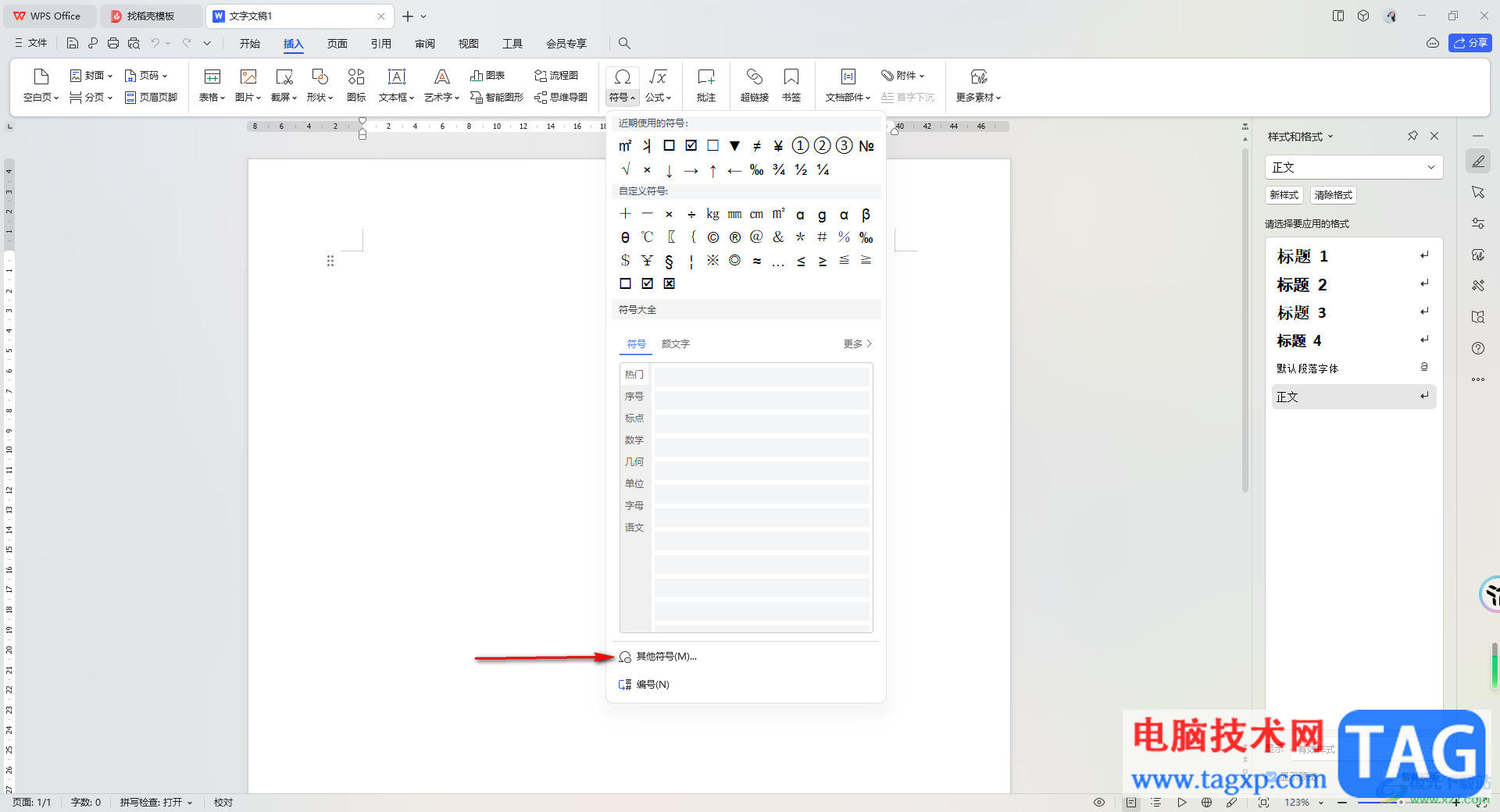
Task: Insert the copyright © symbol
Action: pyautogui.click(x=713, y=237)
